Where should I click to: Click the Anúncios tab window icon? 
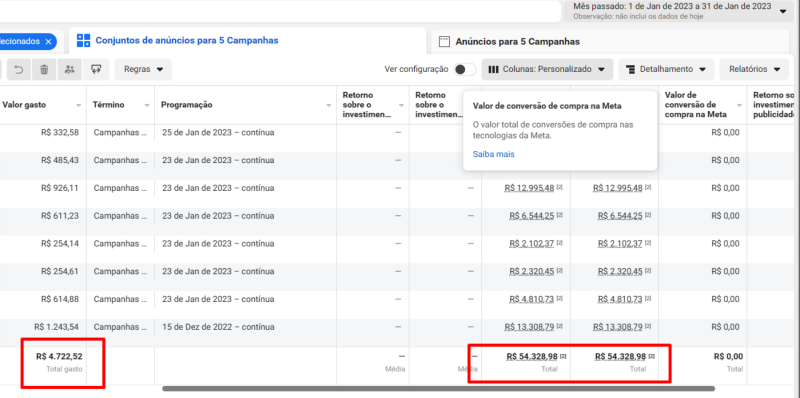click(444, 41)
